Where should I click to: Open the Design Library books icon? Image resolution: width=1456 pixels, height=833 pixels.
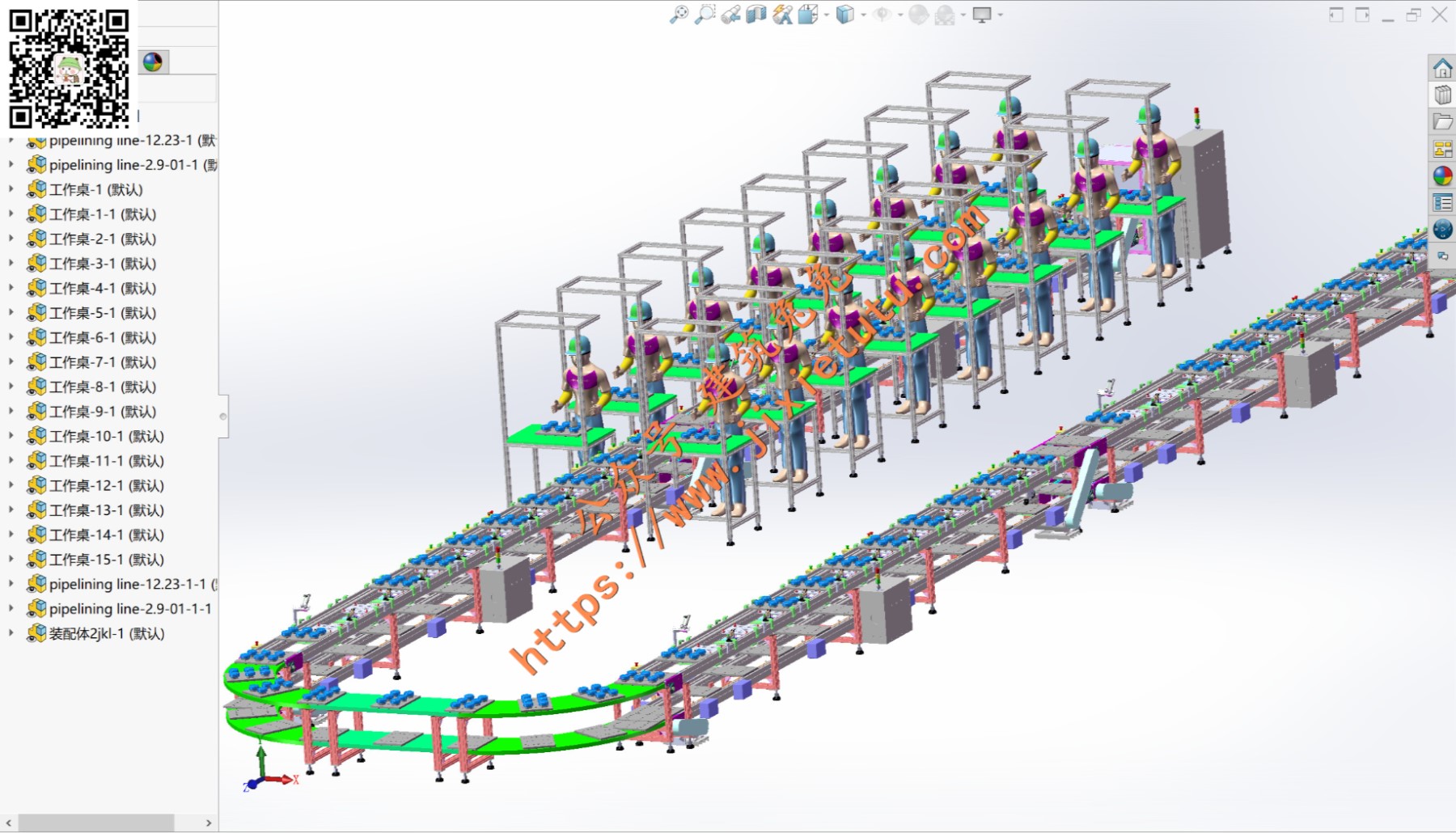pos(1442,95)
